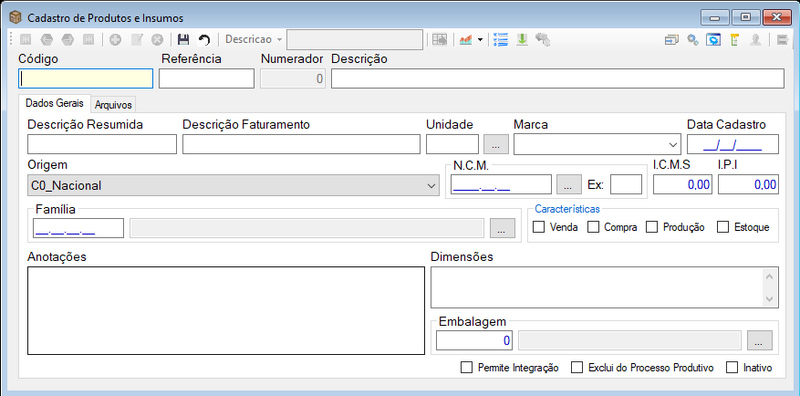Click the Descrição Resumida field
The image size is (800, 396).
[102, 144]
